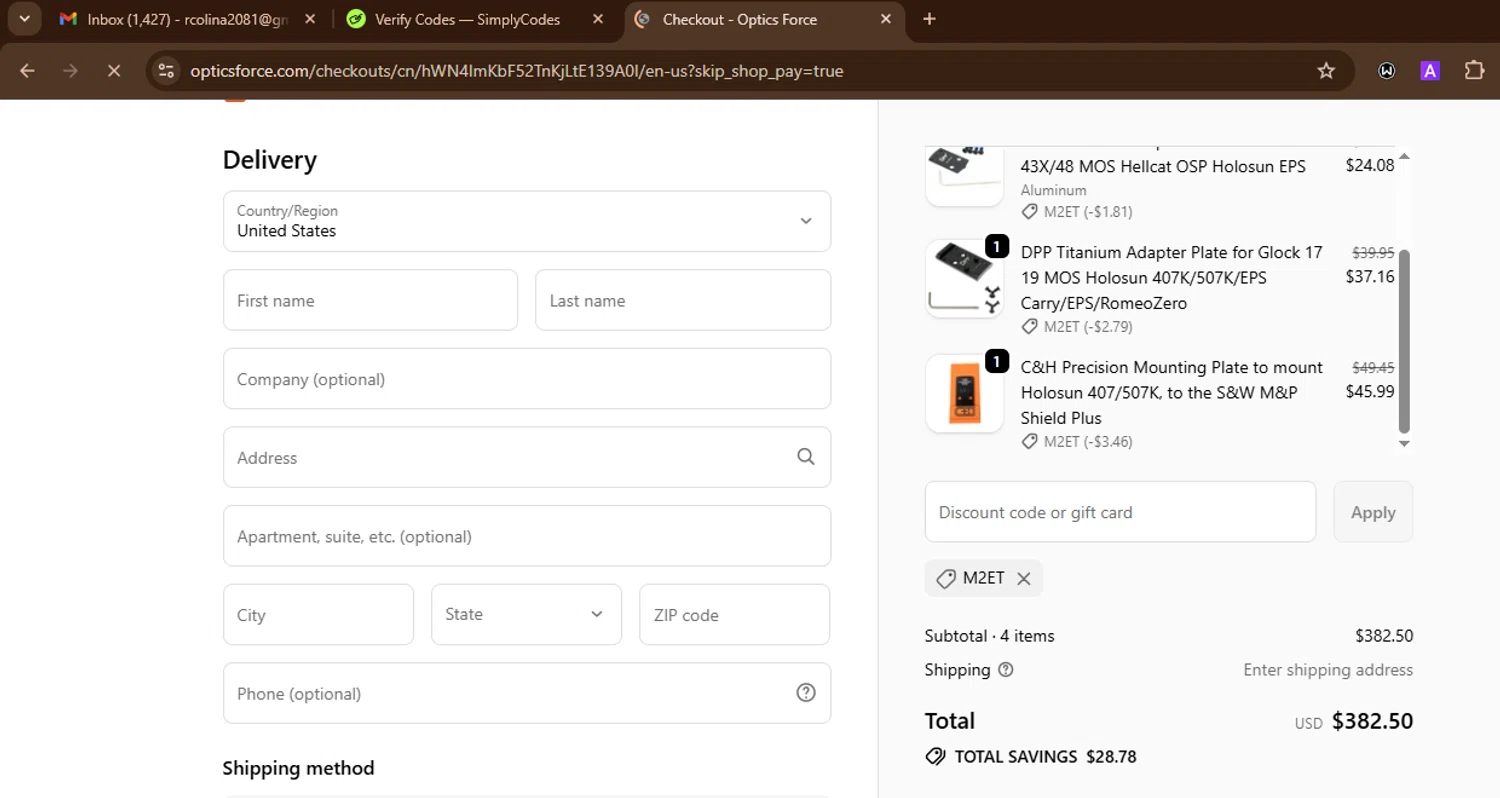
Task: Click 'Enter shipping address' text
Action: (x=1328, y=670)
